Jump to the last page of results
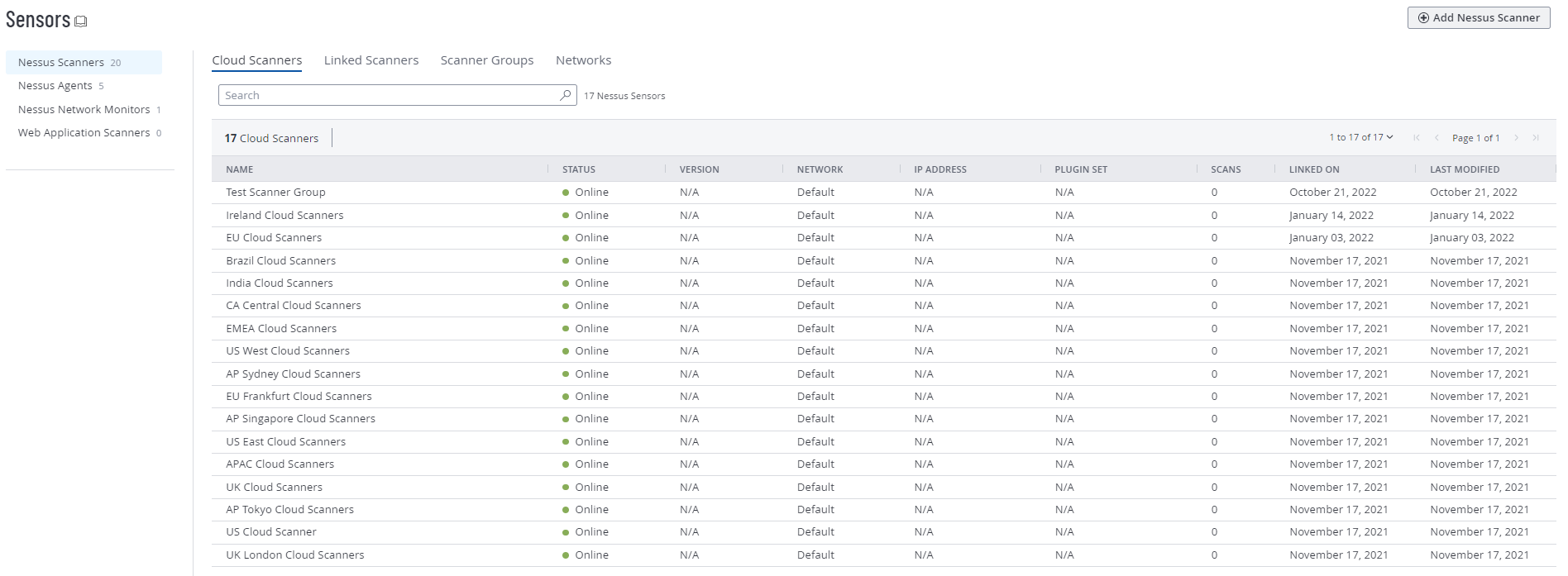This screenshot has width=1568, height=576. 1536,138
